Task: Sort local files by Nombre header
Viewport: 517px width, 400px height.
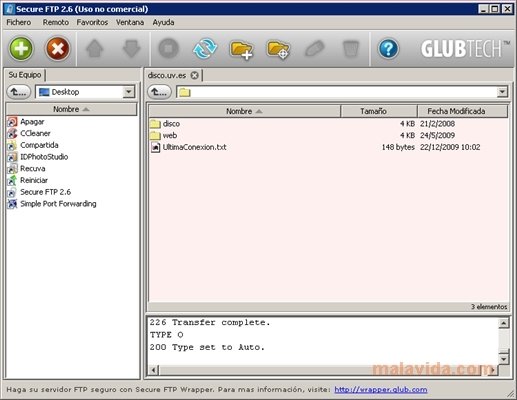Action: point(72,109)
